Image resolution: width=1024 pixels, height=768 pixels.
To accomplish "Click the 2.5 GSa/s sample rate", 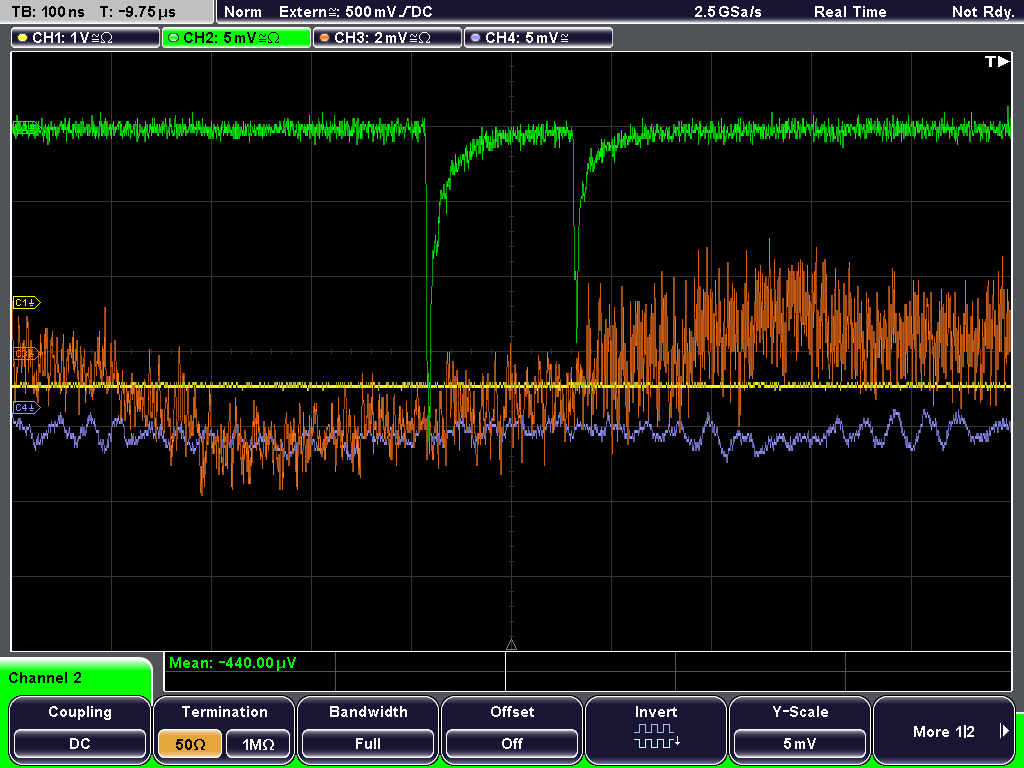I will coord(728,12).
